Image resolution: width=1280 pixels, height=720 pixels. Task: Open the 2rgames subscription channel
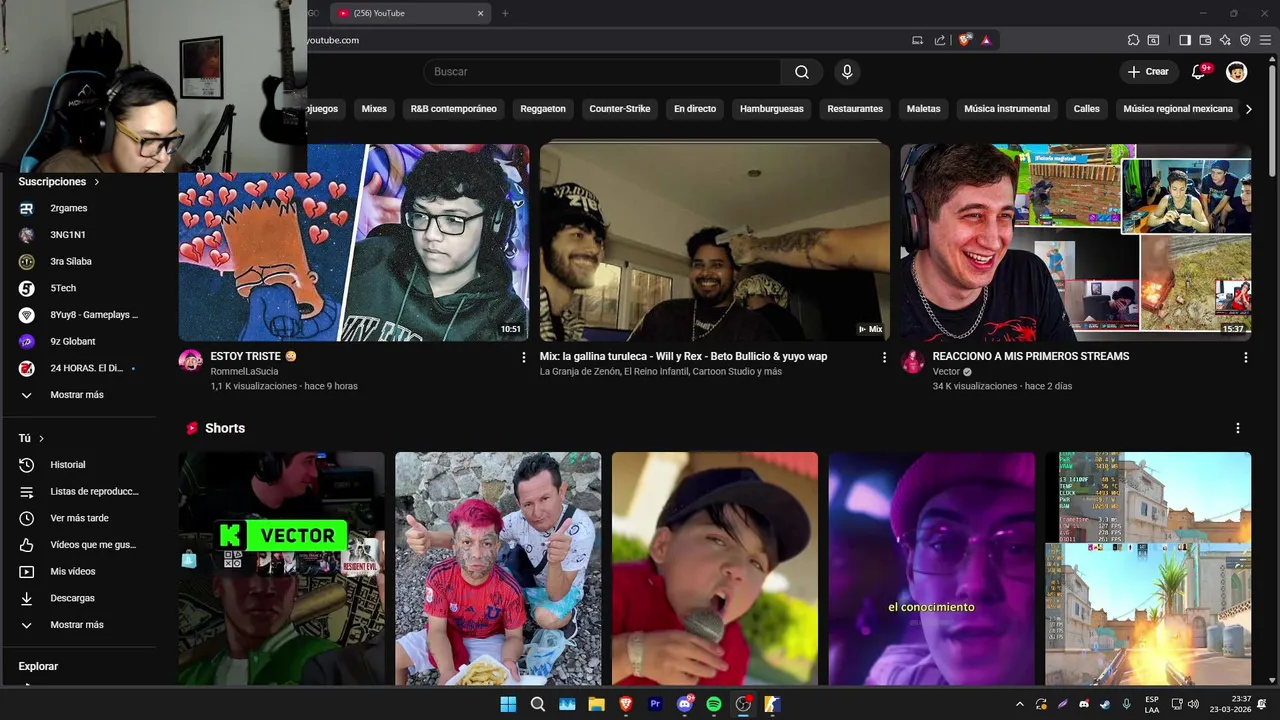80,208
